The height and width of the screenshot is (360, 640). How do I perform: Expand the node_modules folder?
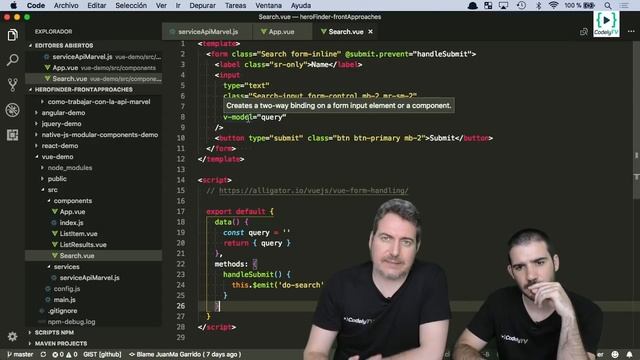(x=70, y=168)
